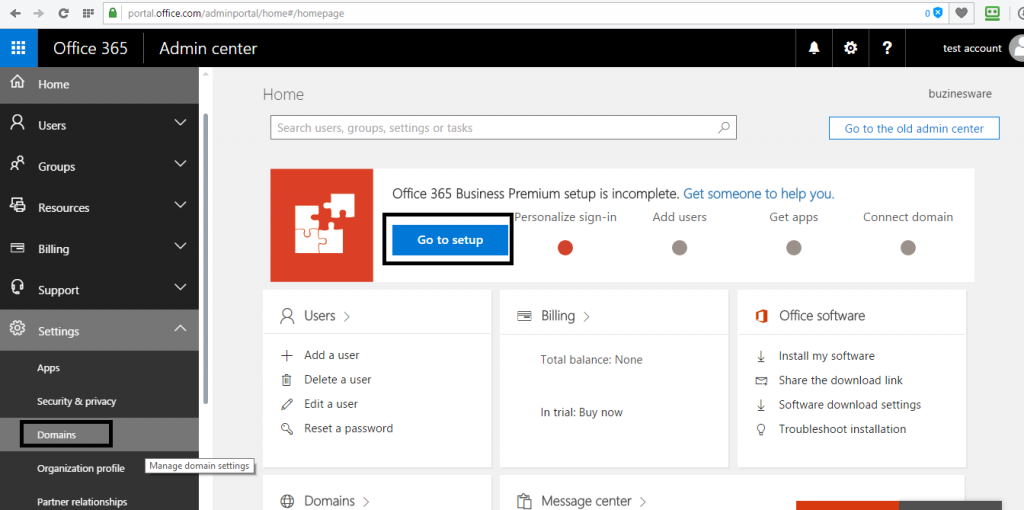
Task: Click Go to the old admin center
Action: click(x=914, y=129)
